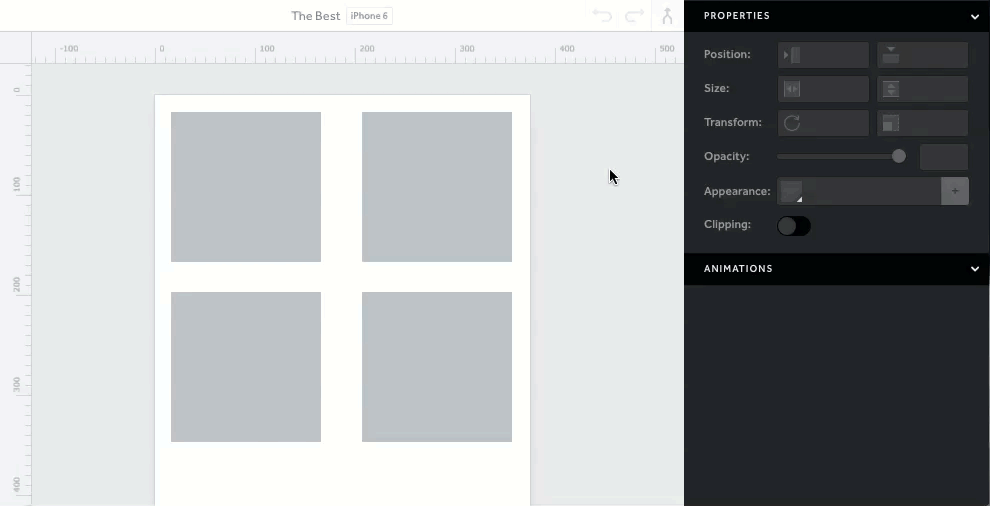Screen dimensions: 990x506
Task: Click the X position field
Action: (x=823, y=55)
